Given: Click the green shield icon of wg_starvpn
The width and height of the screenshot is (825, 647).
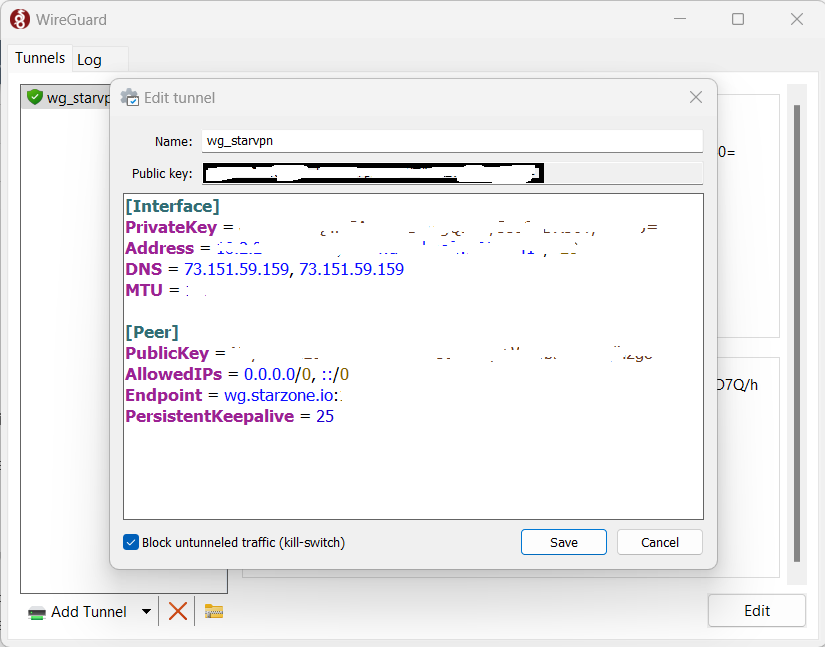Looking at the screenshot, I should pyautogui.click(x=35, y=97).
